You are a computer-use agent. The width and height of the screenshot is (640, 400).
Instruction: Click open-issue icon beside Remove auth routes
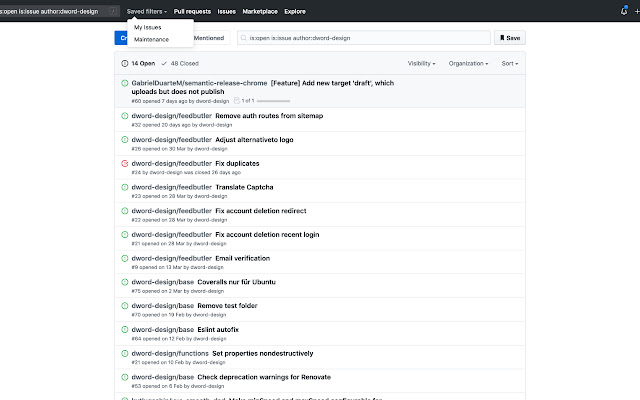(125, 115)
